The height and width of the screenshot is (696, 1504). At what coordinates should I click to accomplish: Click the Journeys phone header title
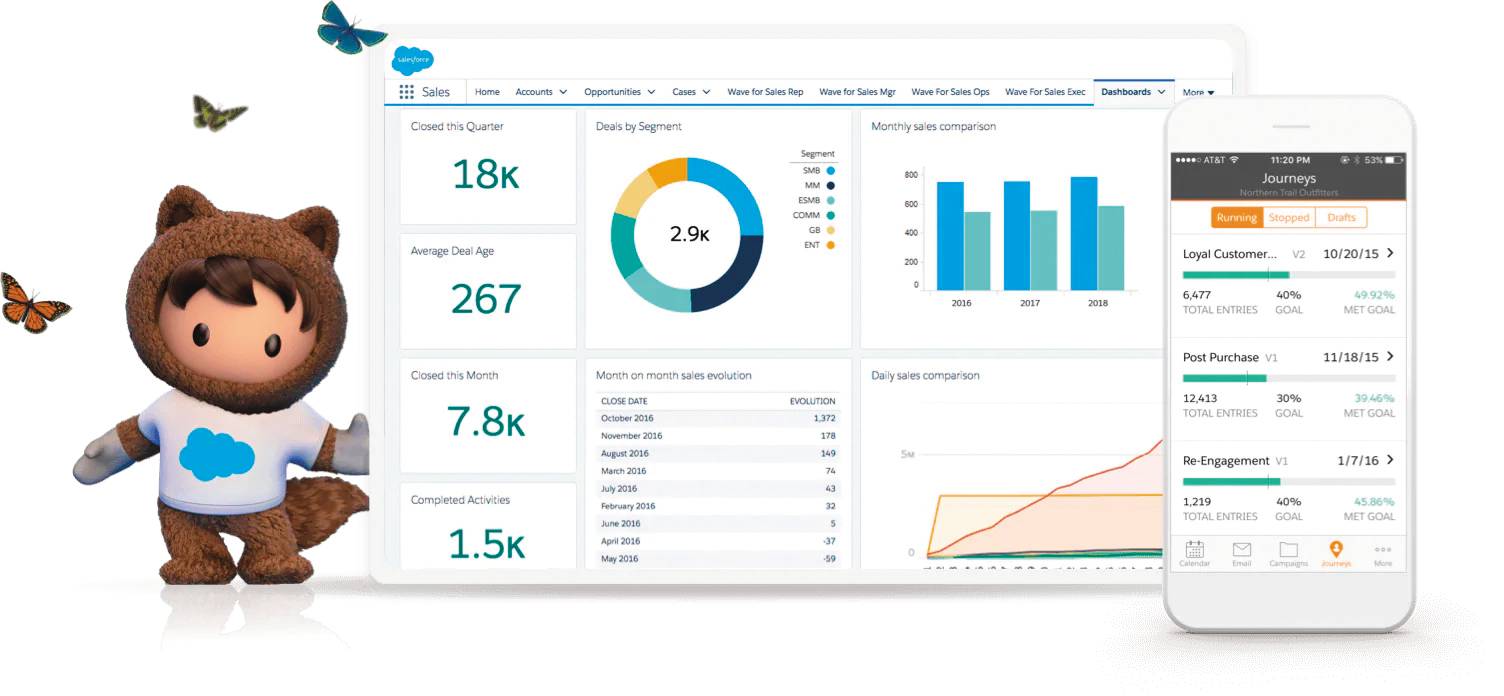[1288, 178]
